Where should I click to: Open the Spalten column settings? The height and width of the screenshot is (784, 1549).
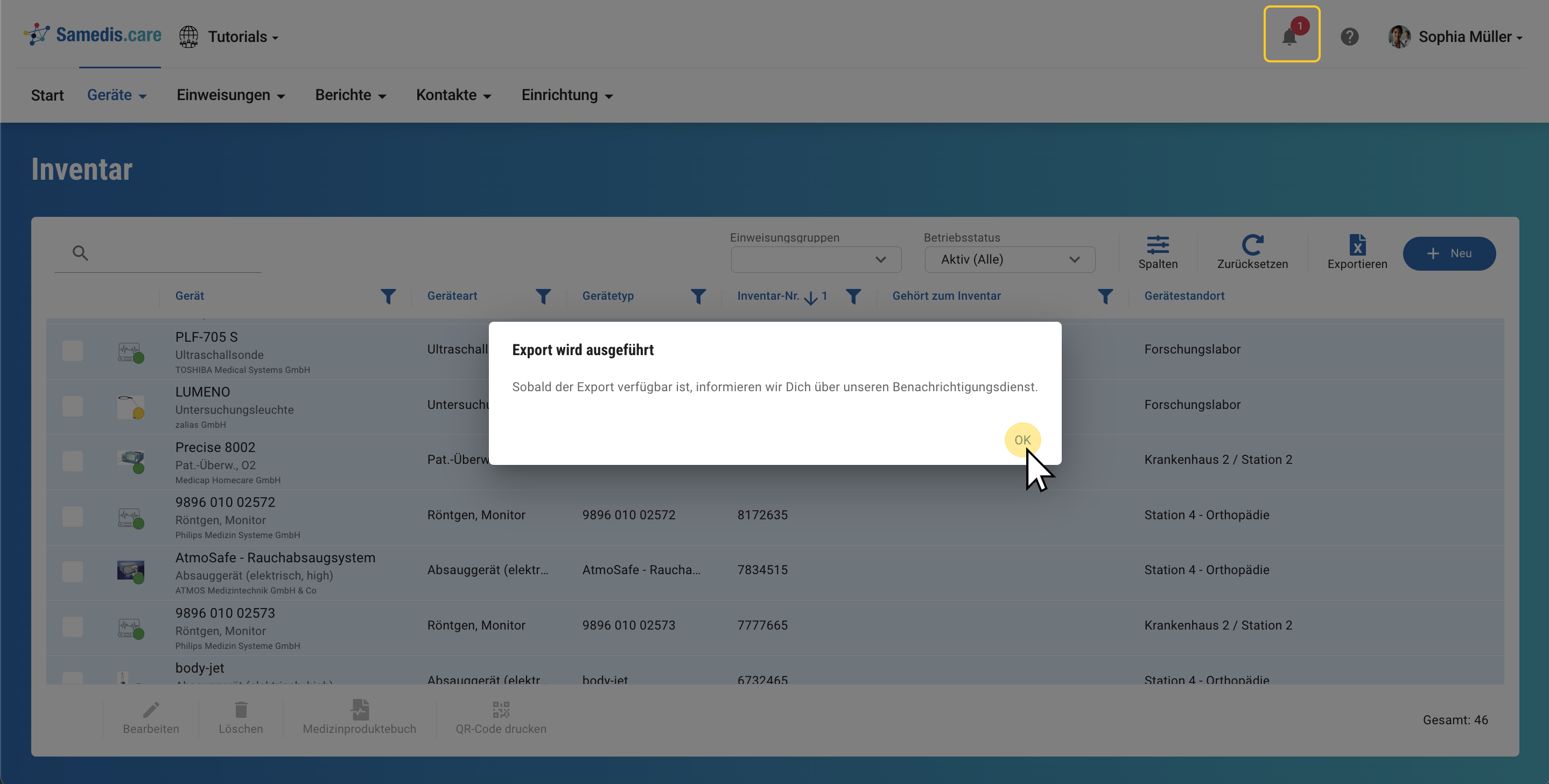[x=1157, y=245]
